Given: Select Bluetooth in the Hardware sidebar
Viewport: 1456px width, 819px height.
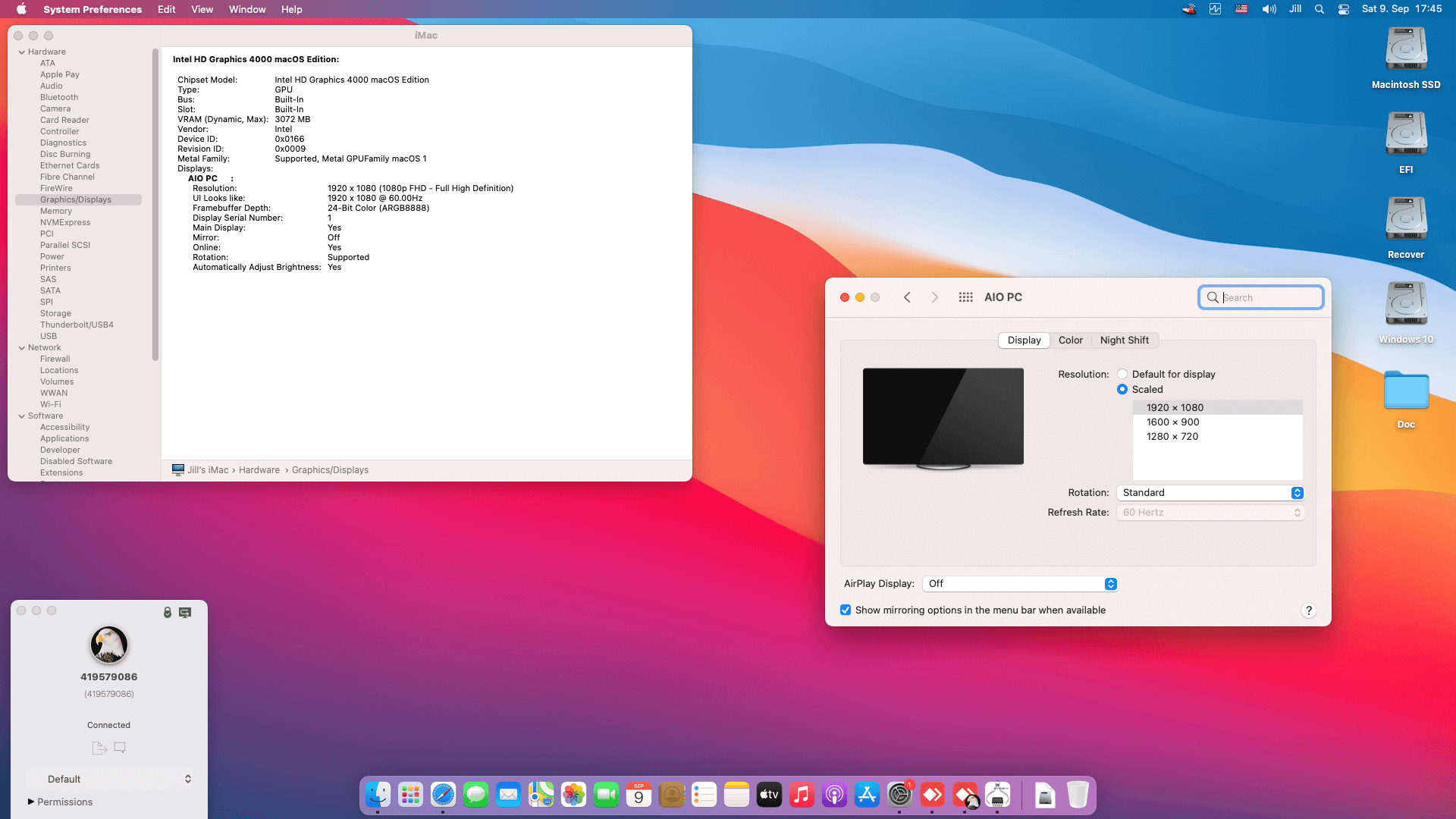Looking at the screenshot, I should (59, 97).
